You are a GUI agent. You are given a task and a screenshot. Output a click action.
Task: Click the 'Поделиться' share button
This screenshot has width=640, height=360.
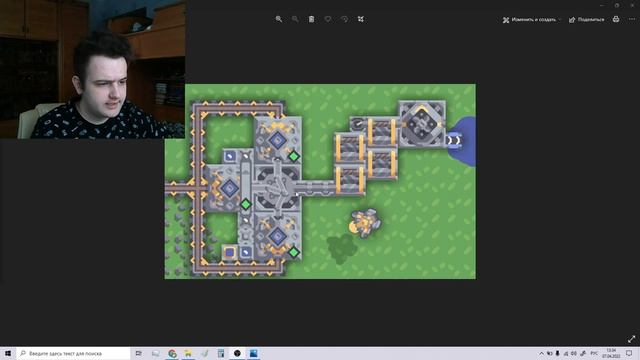click(587, 20)
